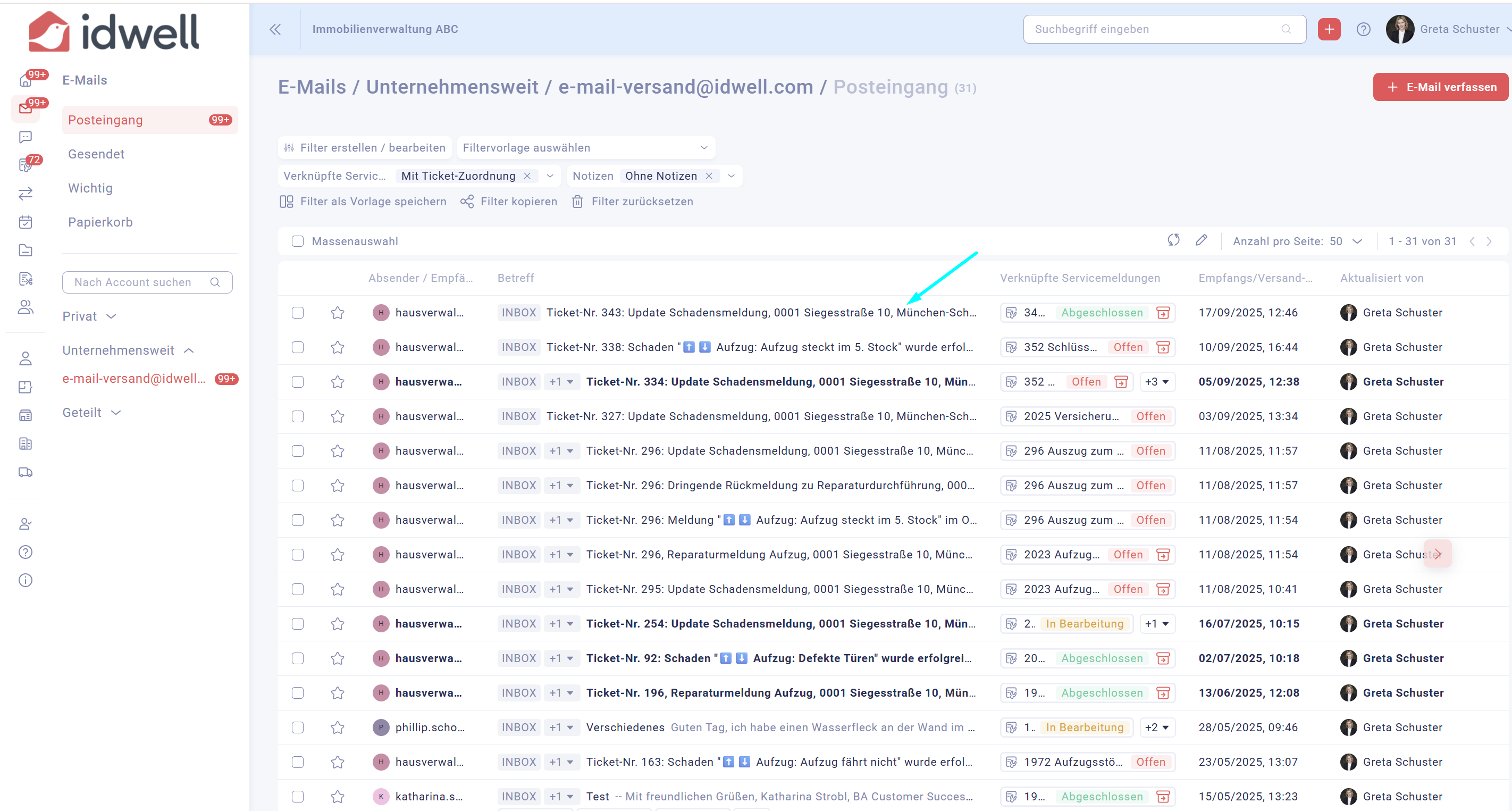Click archive icon on Ticket-Nr. 338 row

(x=1162, y=348)
